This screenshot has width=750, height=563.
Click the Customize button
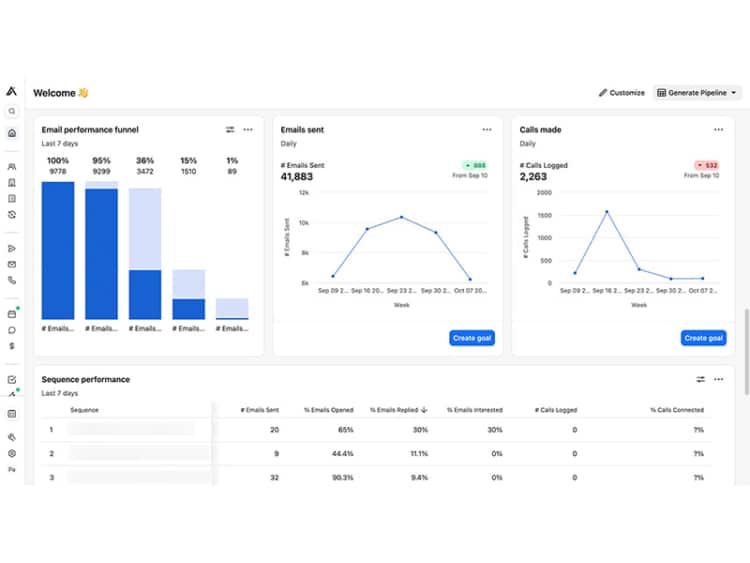click(x=622, y=93)
